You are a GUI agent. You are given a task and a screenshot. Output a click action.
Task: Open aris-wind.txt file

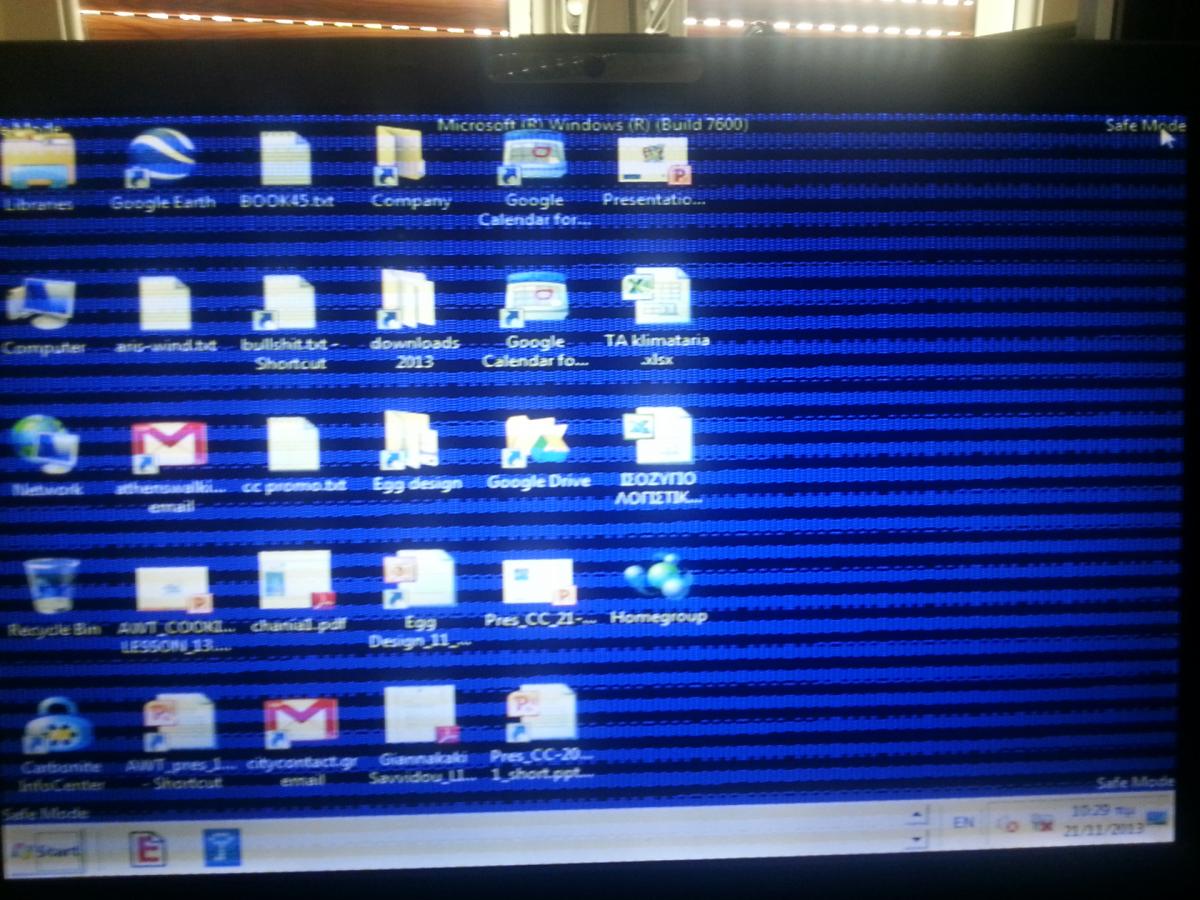(x=164, y=315)
